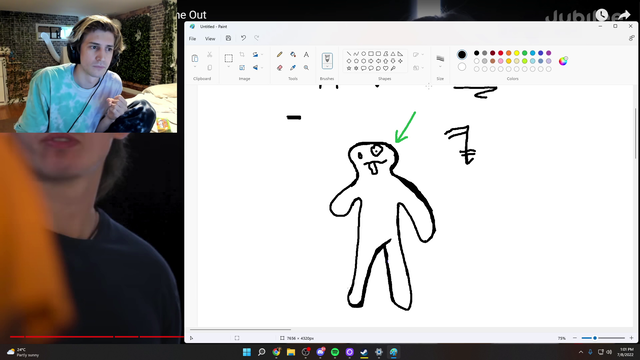Open taskbar Search

pos(262,352)
